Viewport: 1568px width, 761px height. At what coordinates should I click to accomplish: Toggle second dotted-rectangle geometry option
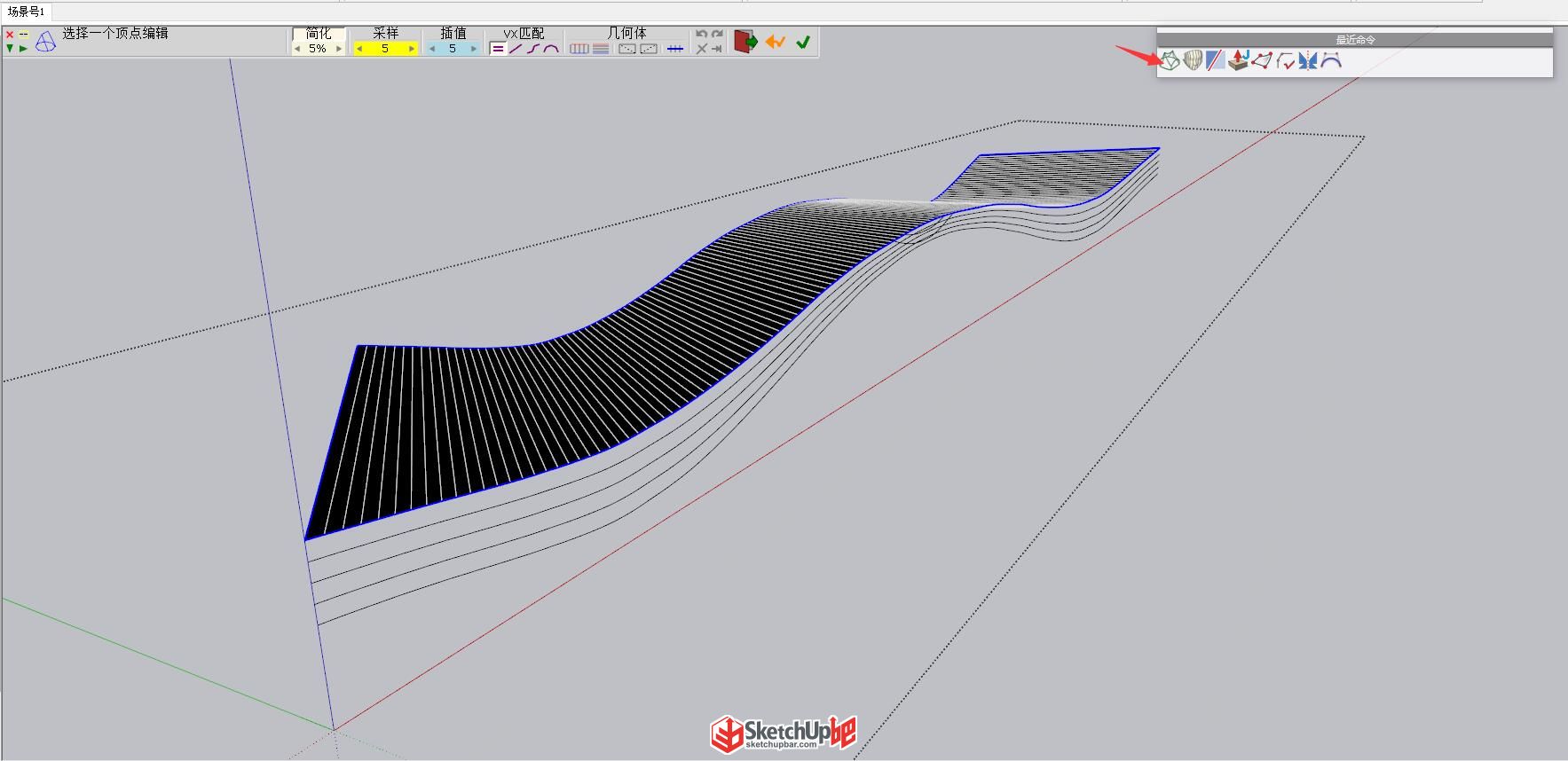coord(649,49)
